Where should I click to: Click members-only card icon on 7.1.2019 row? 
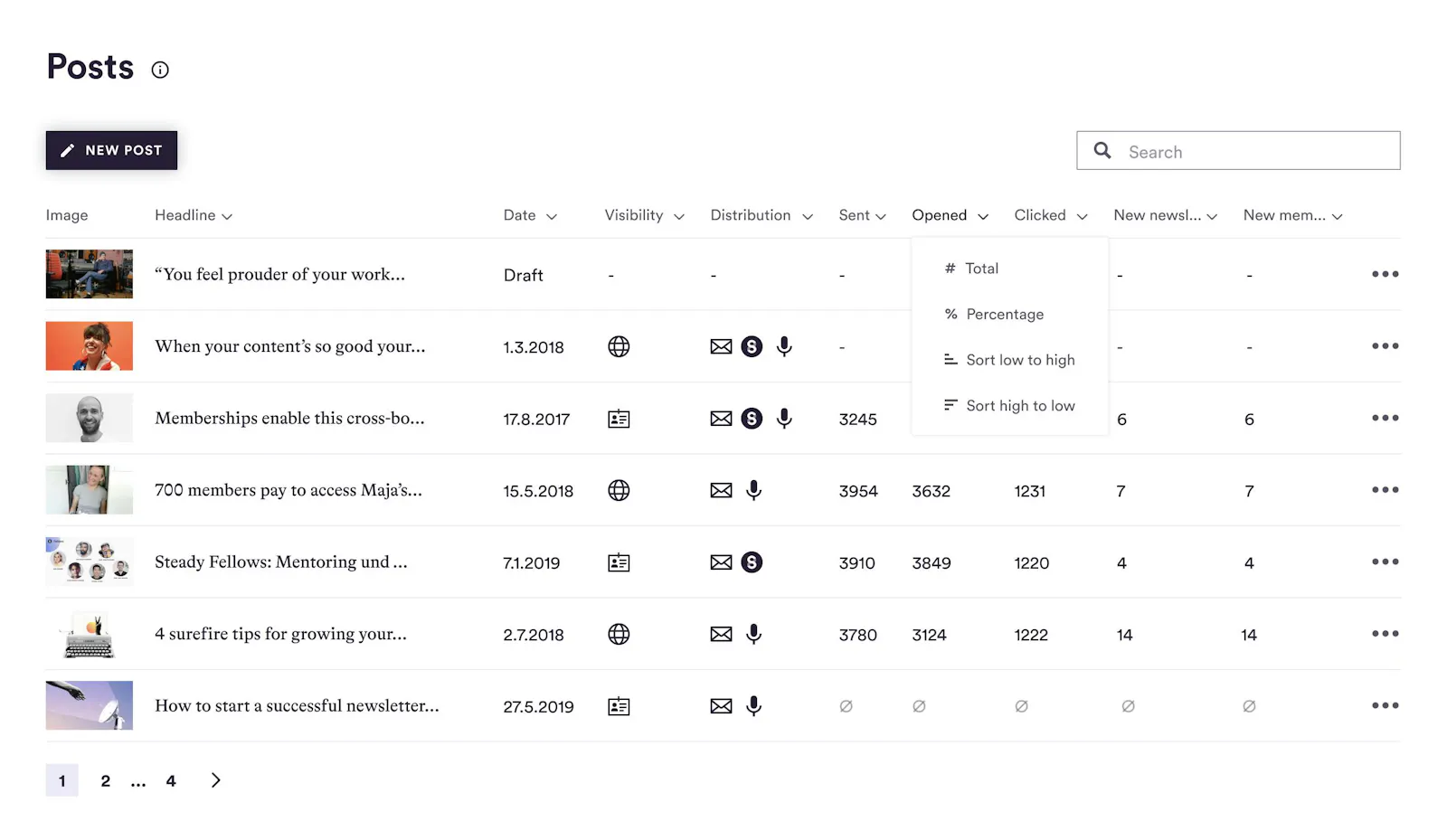pos(619,562)
